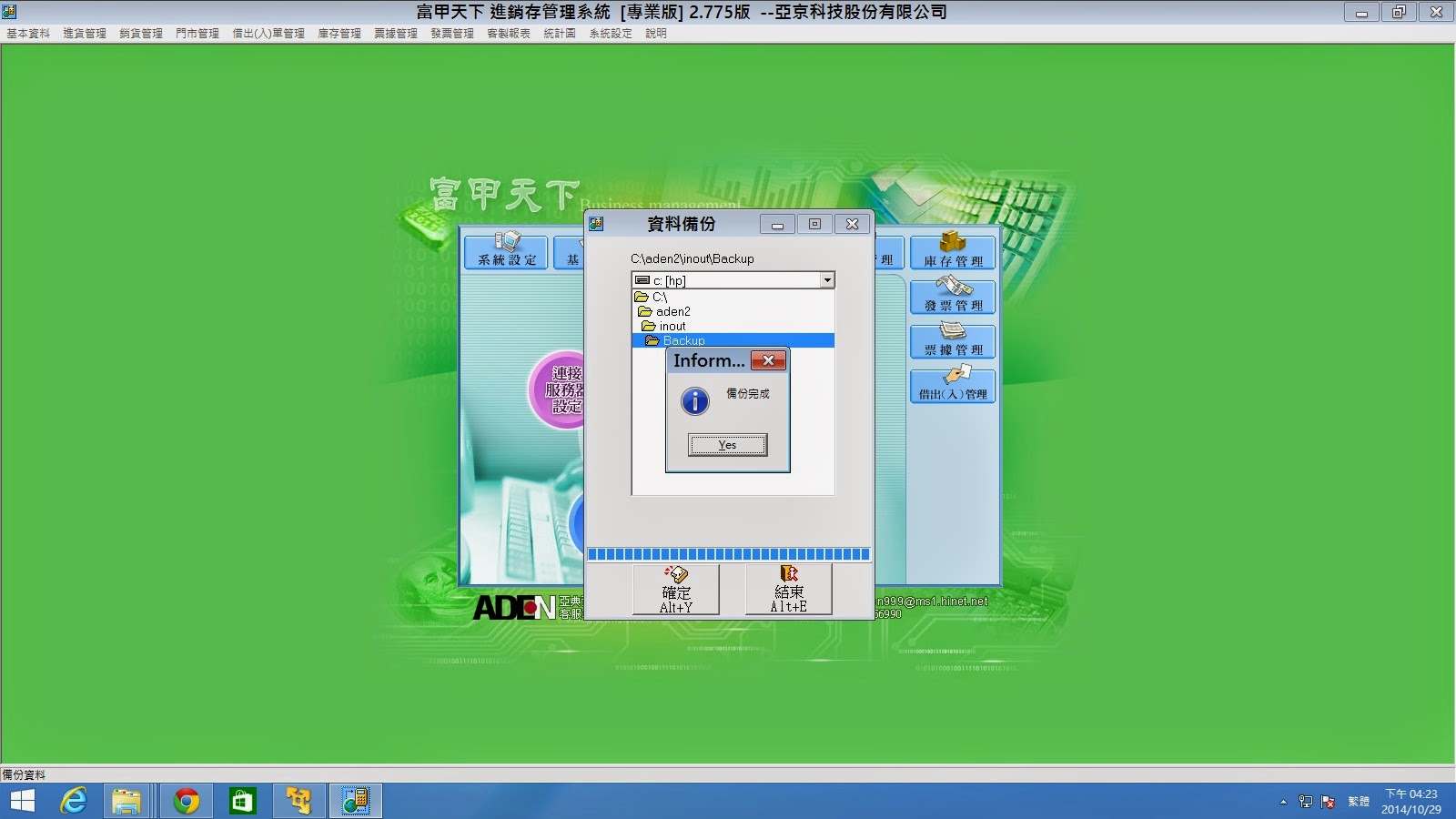Click the active 富甲天下 taskbar icon
Viewport: 1456px width, 819px height.
[355, 801]
